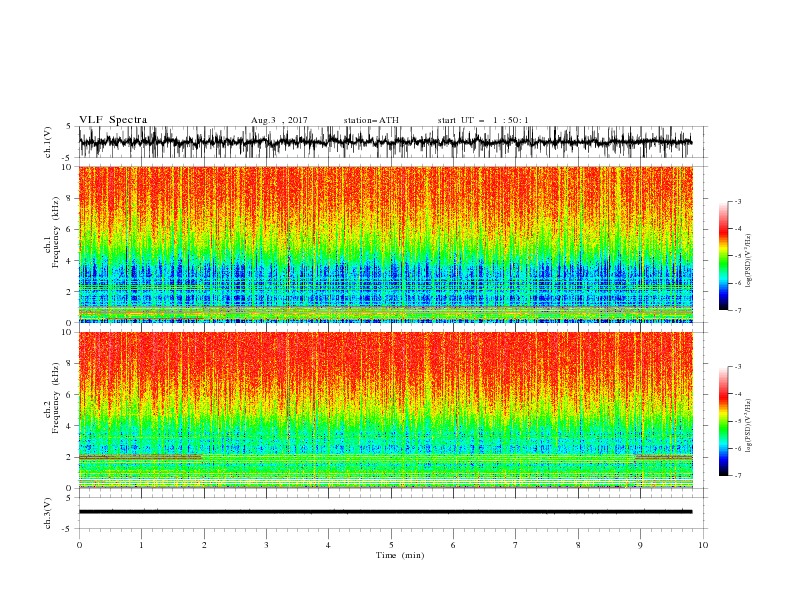Click time axis tick label "2"

tap(204, 545)
